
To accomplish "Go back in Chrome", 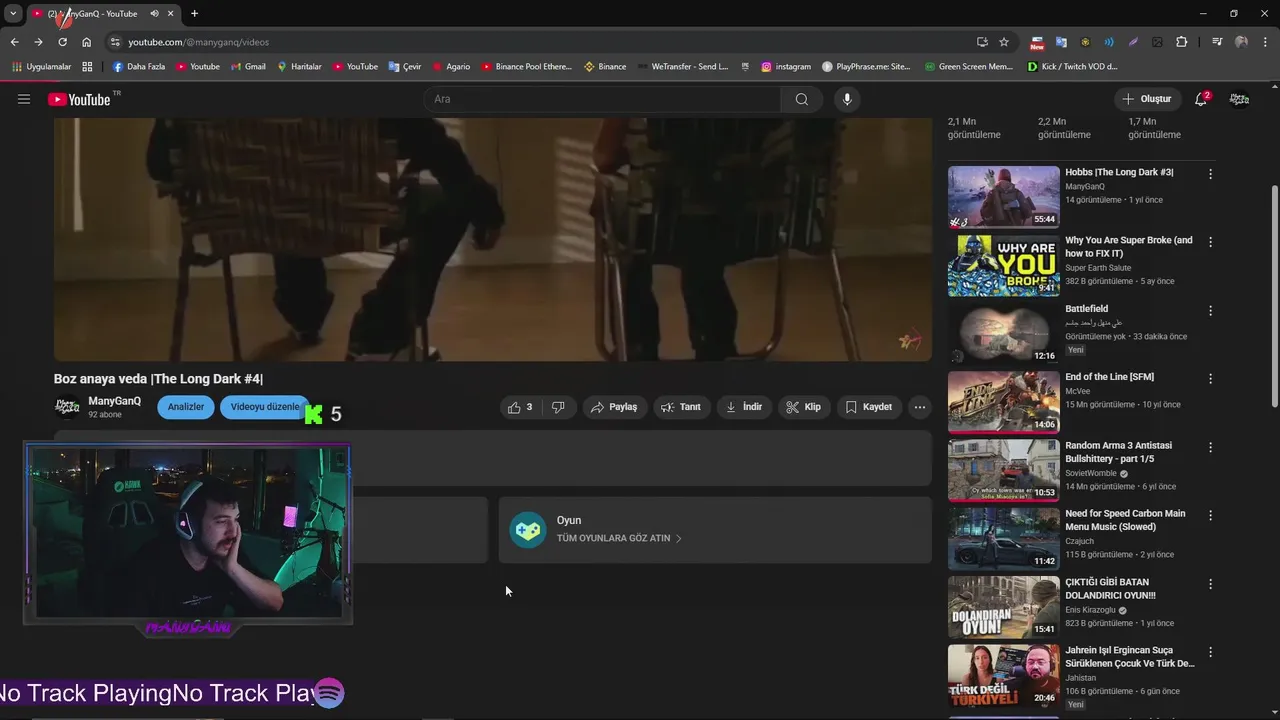I will [x=14, y=42].
